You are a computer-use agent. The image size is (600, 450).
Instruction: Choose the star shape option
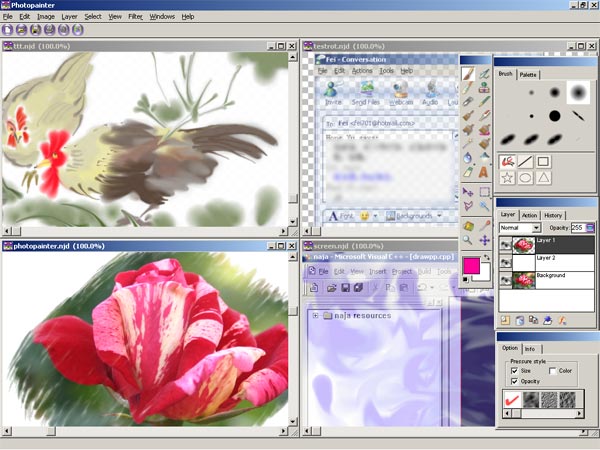point(507,178)
